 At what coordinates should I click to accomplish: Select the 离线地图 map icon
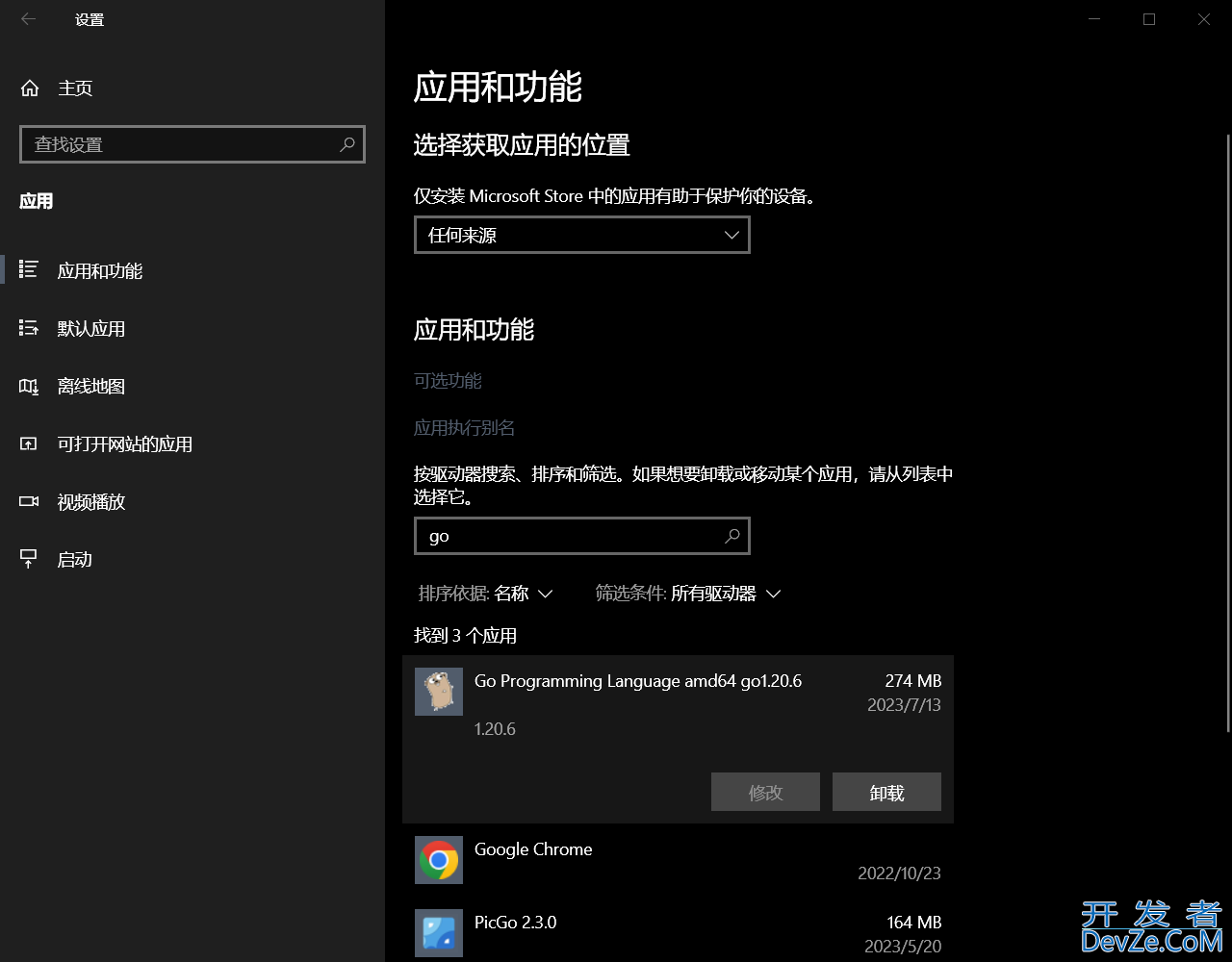(x=29, y=386)
